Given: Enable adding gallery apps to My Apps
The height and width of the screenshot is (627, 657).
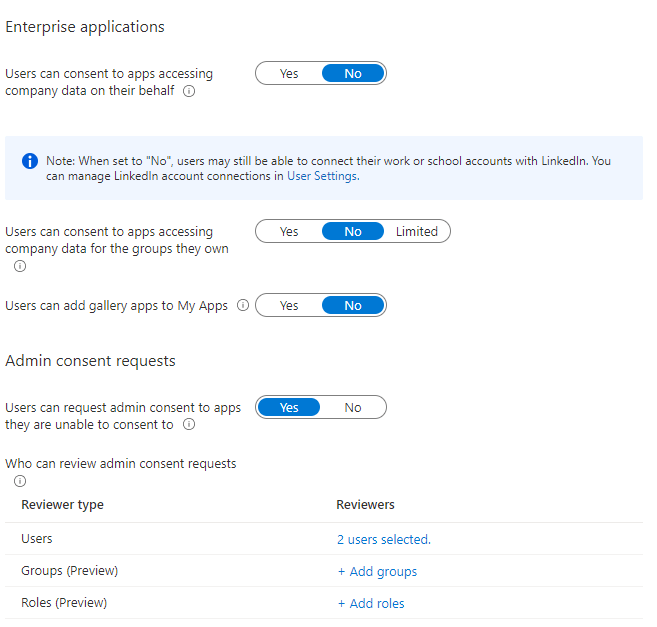Looking at the screenshot, I should pyautogui.click(x=289, y=305).
